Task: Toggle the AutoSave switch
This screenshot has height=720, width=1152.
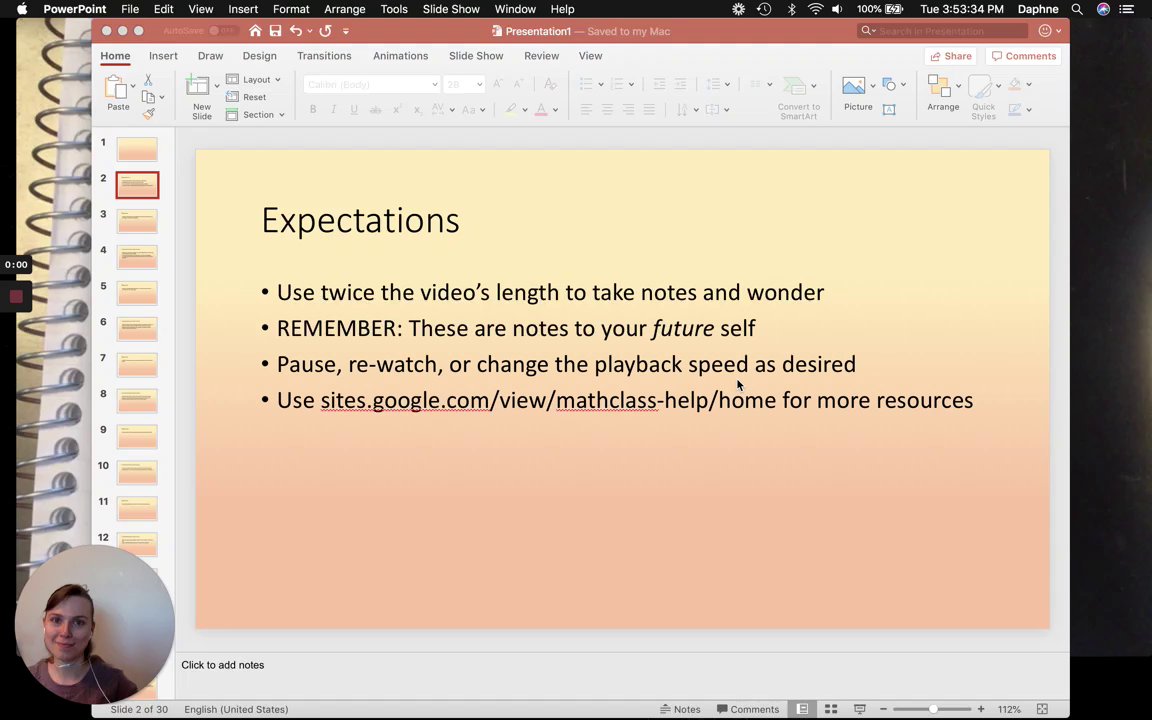Action: [x=224, y=31]
